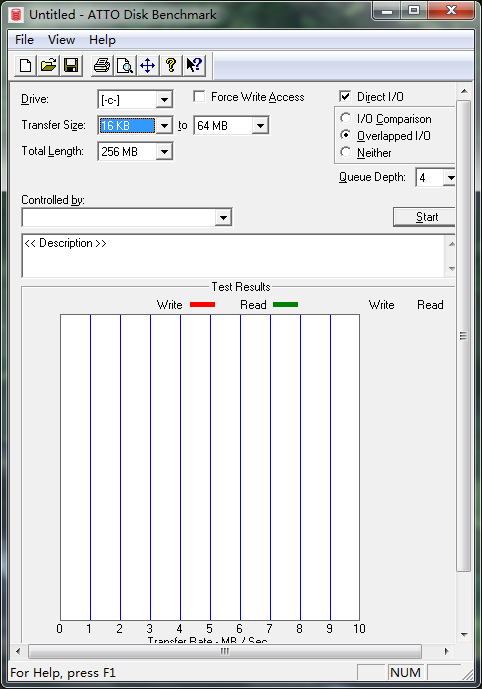The height and width of the screenshot is (689, 482).
Task: Click the 'Controlled by:' label
Action: (53, 200)
